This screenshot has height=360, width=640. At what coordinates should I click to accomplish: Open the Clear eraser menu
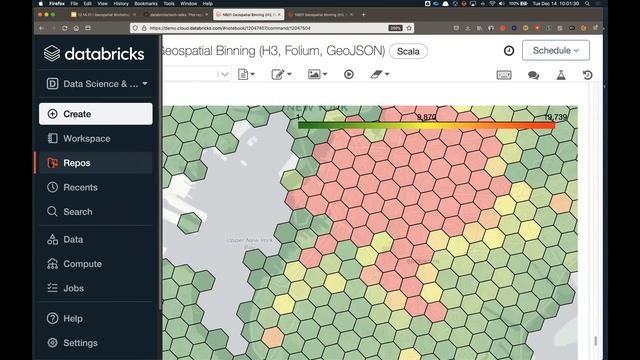[x=379, y=74]
